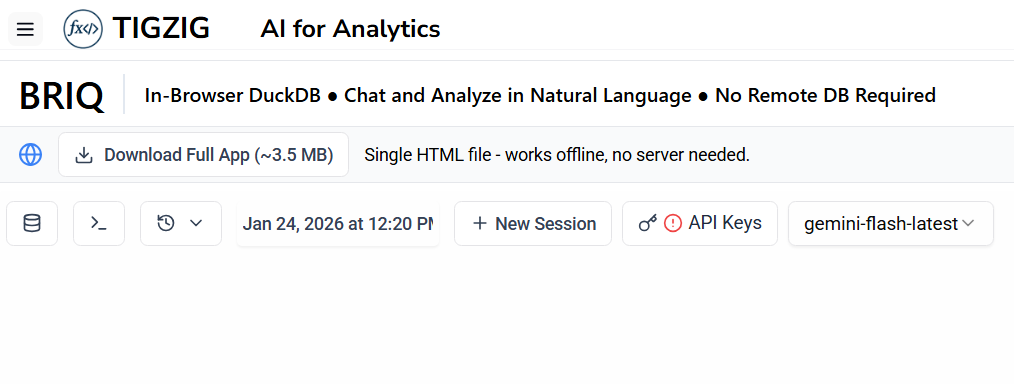Click the key icon on API Keys

pos(647,224)
